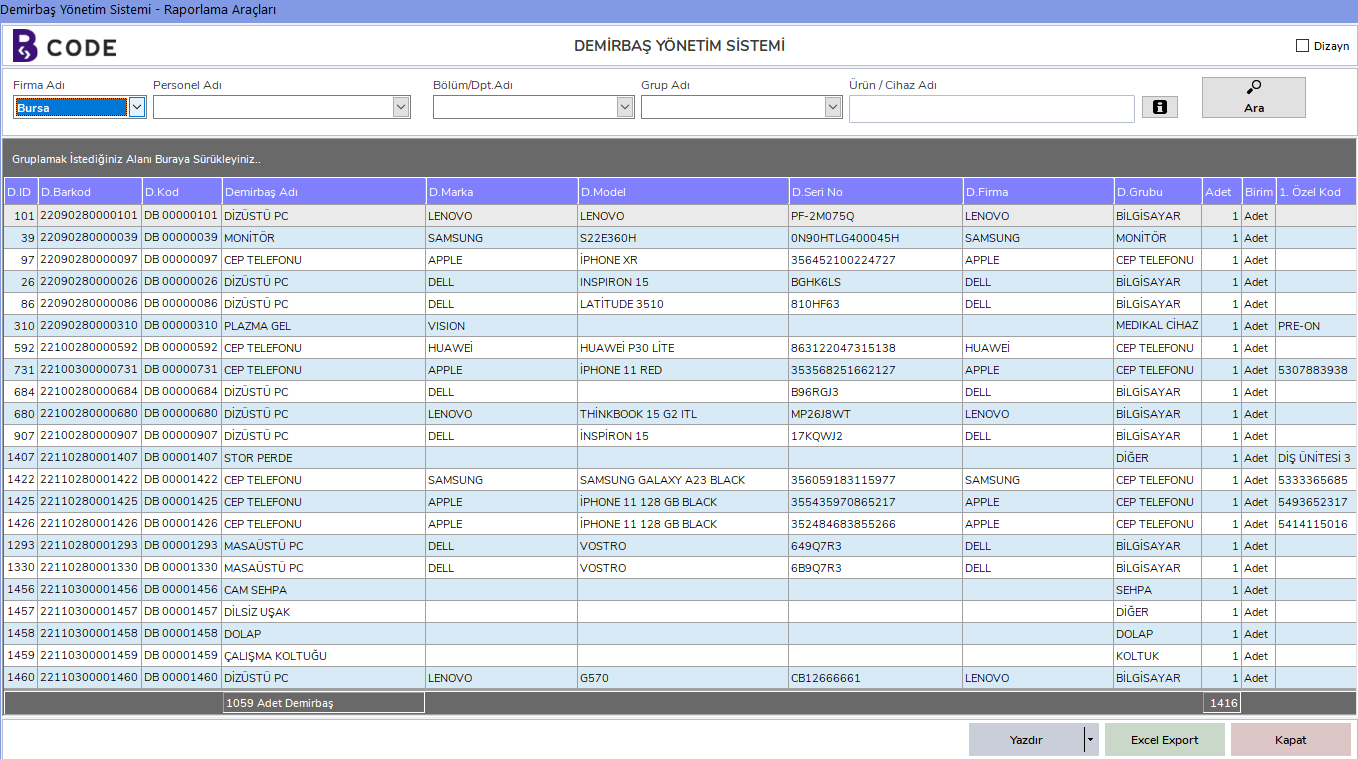Click serial number 649Q7R3

pos(876,546)
